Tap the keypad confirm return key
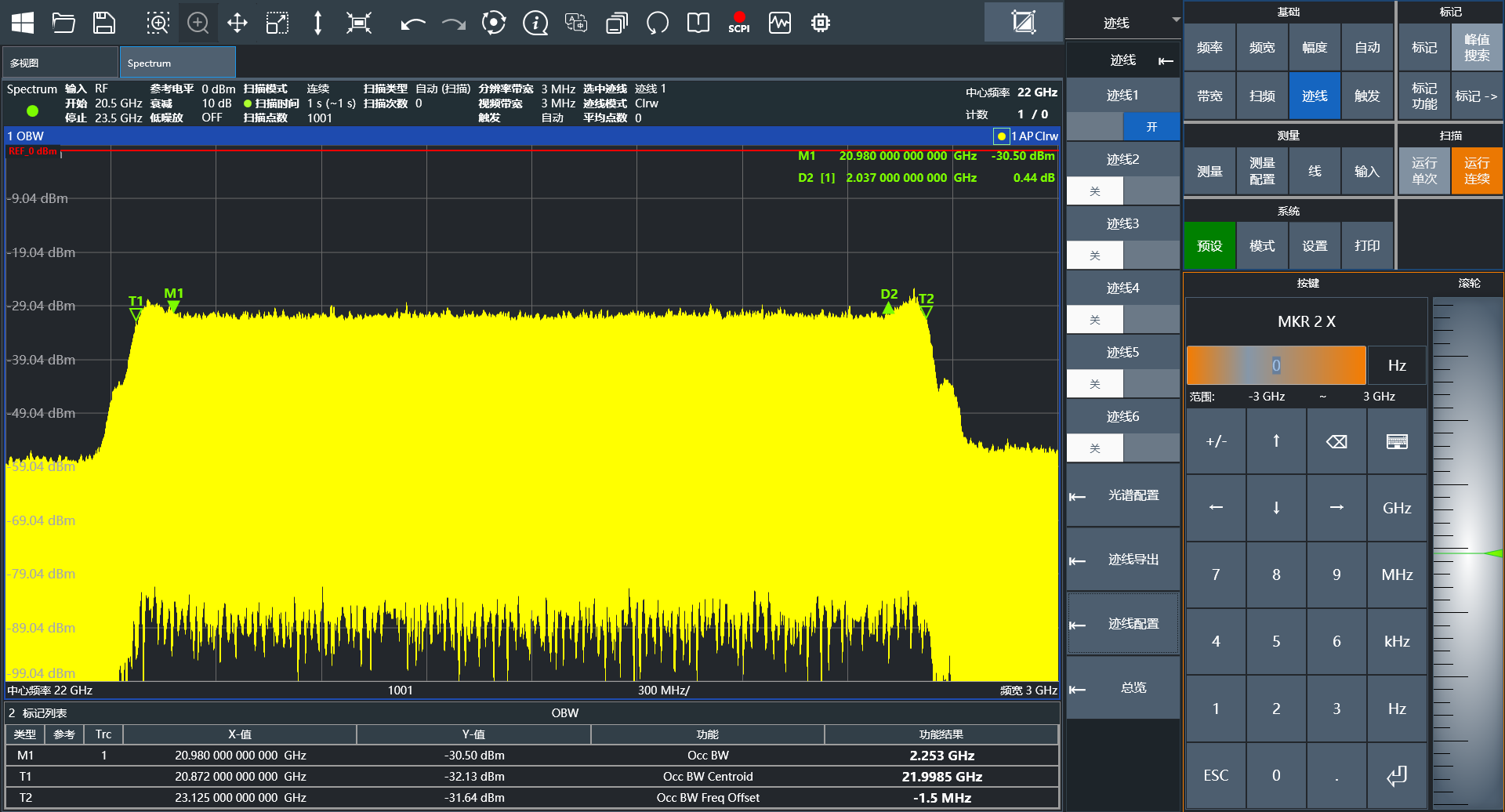This screenshot has width=1505, height=812. click(1397, 775)
